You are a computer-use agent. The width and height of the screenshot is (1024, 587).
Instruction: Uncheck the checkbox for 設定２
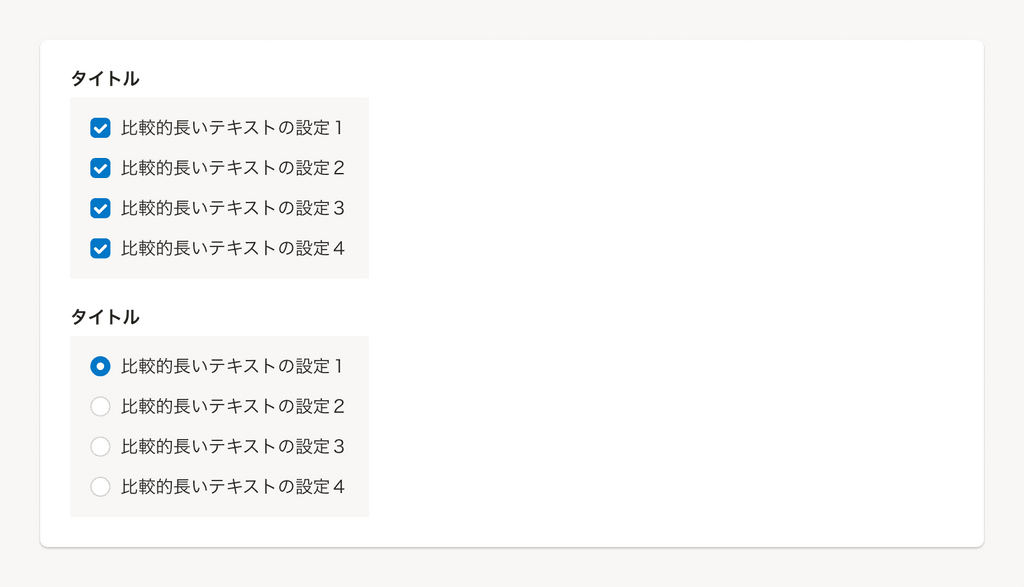coord(100,168)
